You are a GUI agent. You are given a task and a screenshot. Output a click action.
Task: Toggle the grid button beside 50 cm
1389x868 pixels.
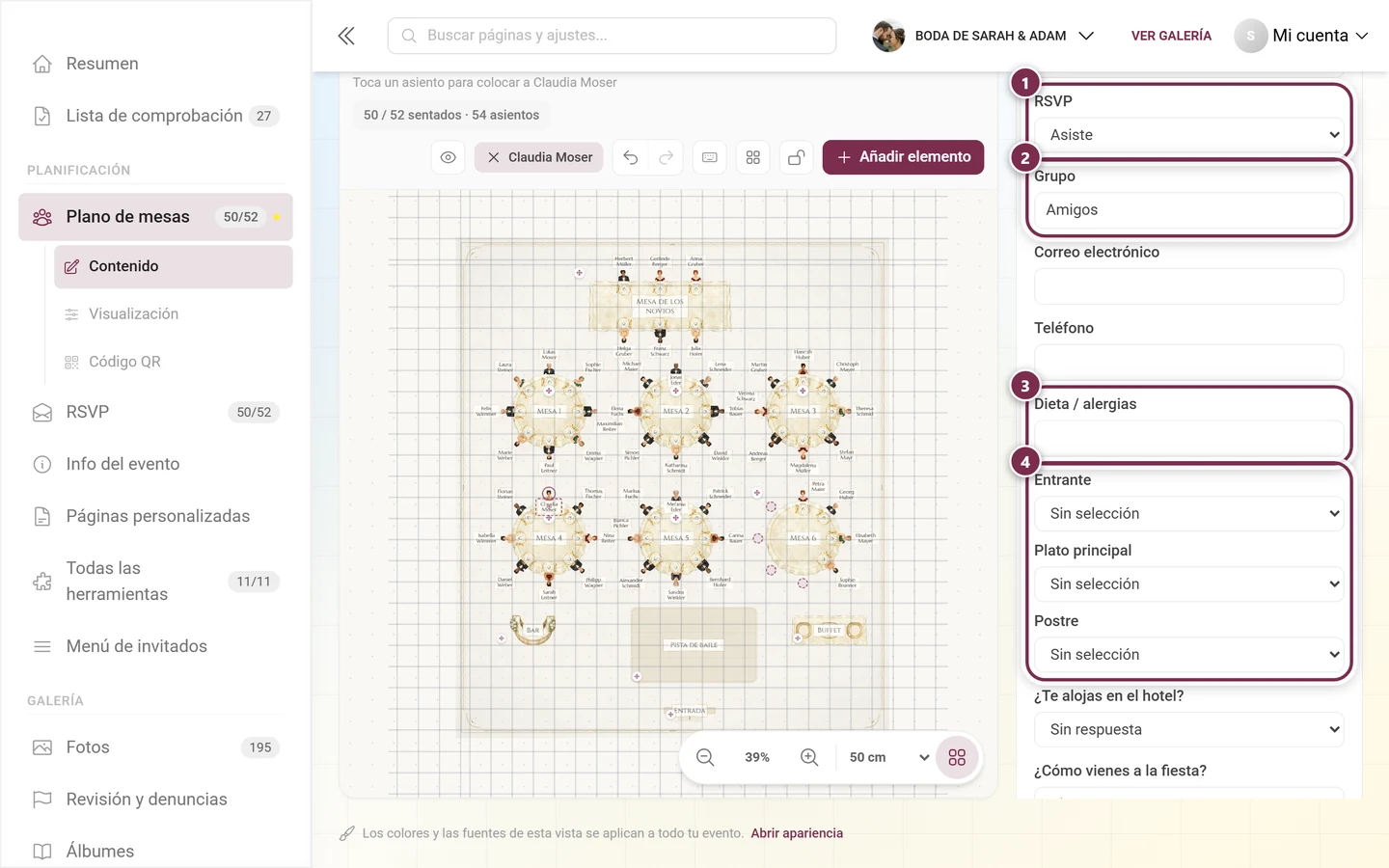[x=957, y=757]
